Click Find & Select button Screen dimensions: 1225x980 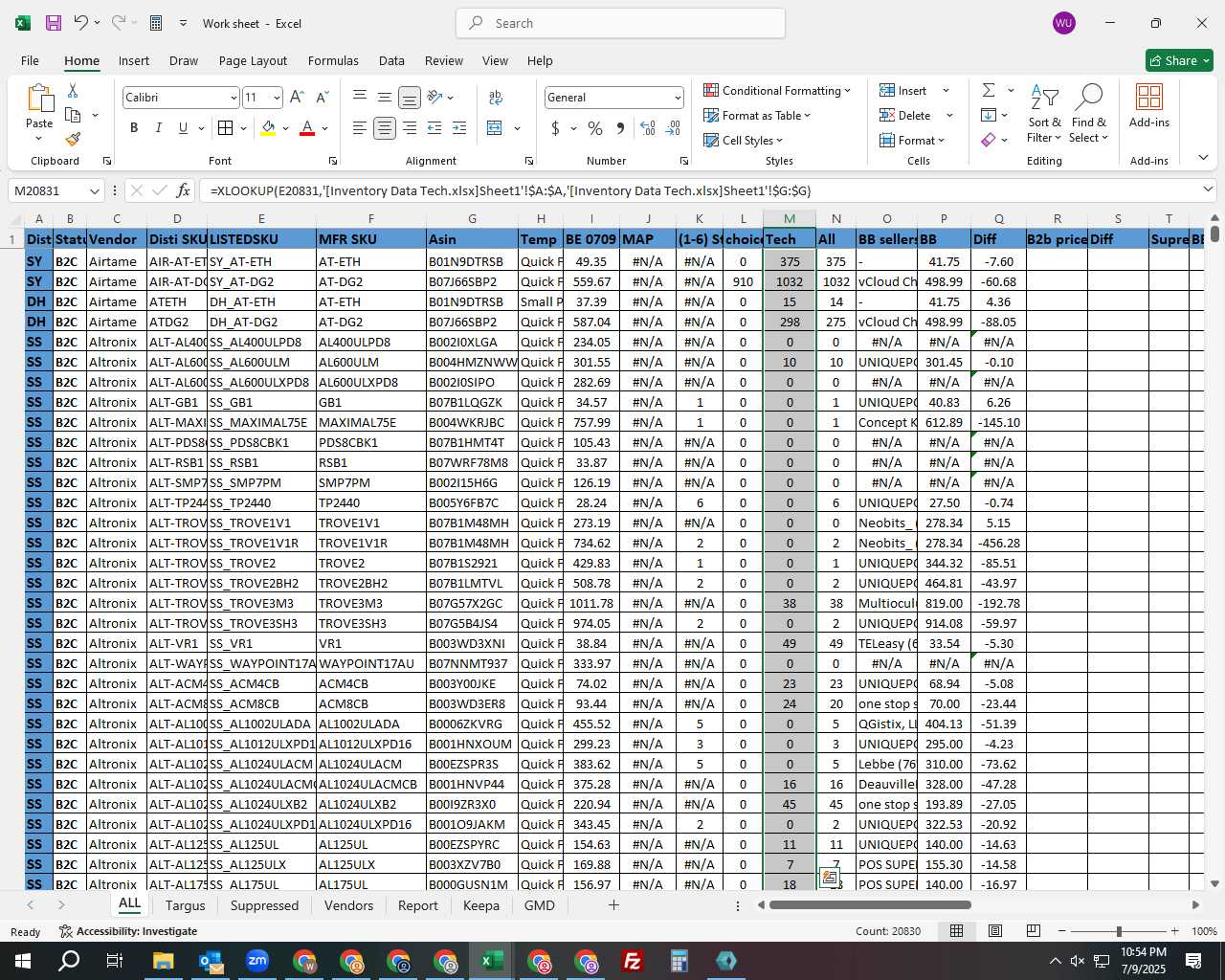[1088, 113]
